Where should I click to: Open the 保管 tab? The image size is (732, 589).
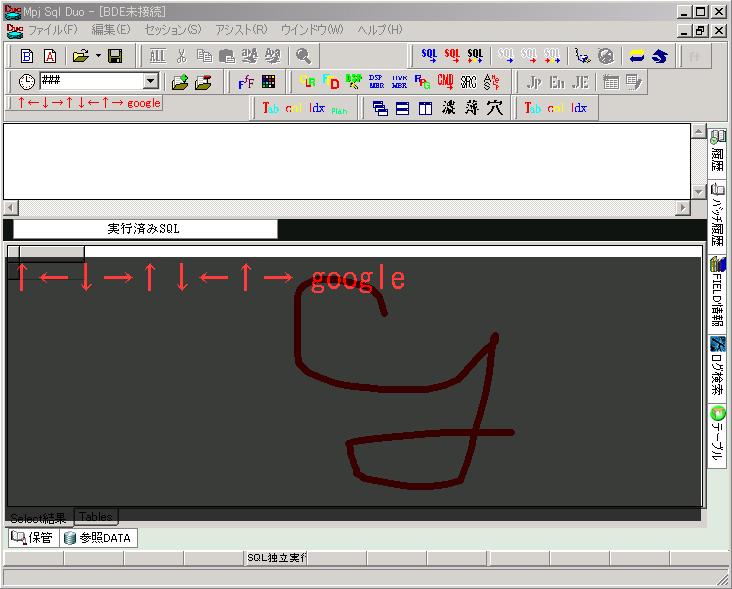click(x=32, y=538)
